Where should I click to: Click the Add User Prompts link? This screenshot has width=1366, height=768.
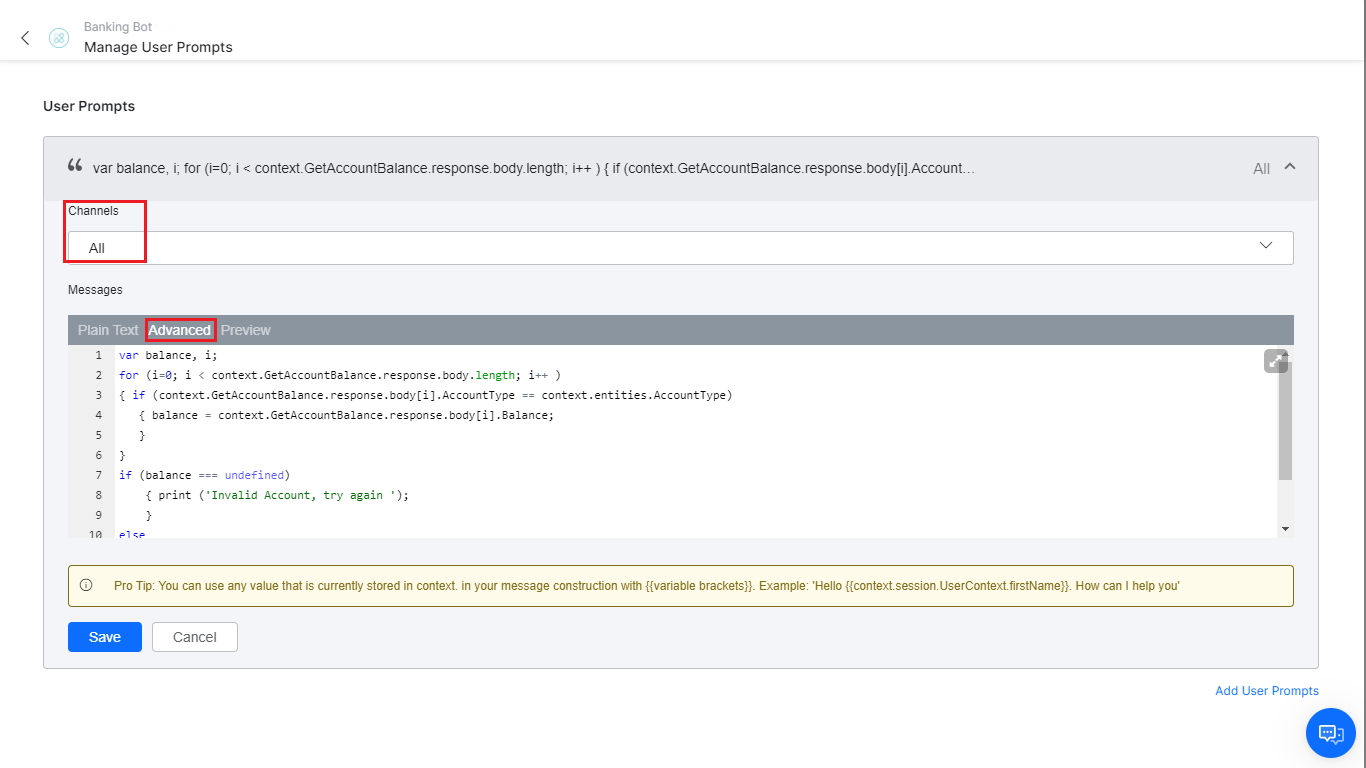[1266, 690]
